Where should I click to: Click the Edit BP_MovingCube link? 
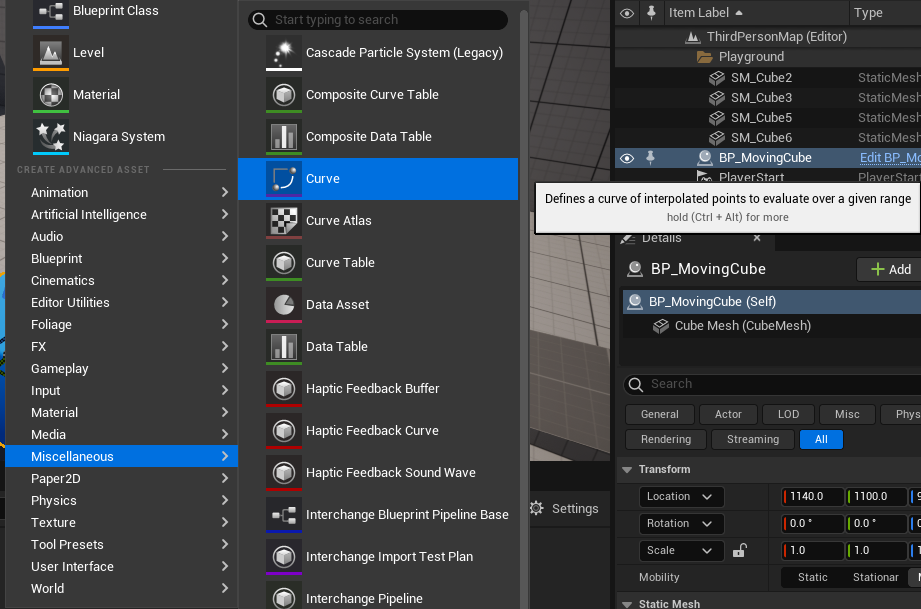[x=890, y=157]
